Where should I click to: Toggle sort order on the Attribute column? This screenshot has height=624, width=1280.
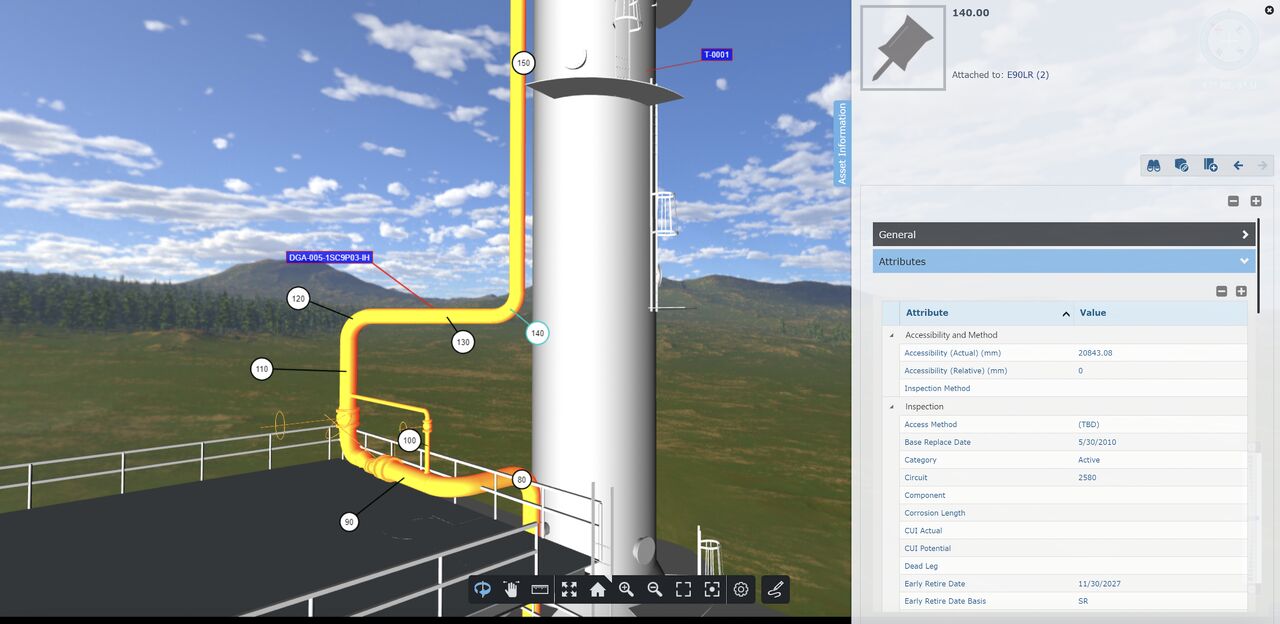click(x=1065, y=312)
